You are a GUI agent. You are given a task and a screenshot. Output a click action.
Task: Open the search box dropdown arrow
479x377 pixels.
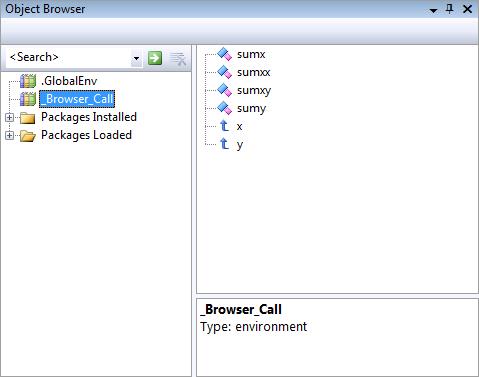tap(136, 59)
